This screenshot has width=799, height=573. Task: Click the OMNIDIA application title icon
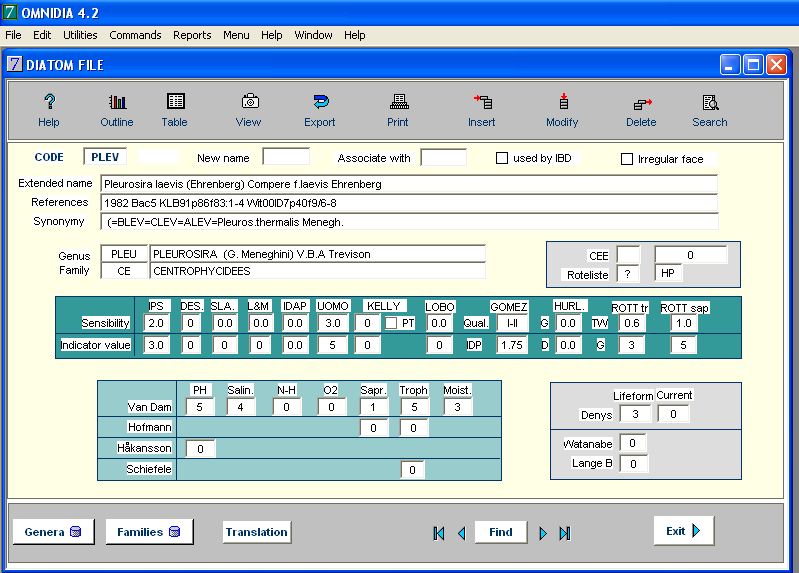pos(10,12)
